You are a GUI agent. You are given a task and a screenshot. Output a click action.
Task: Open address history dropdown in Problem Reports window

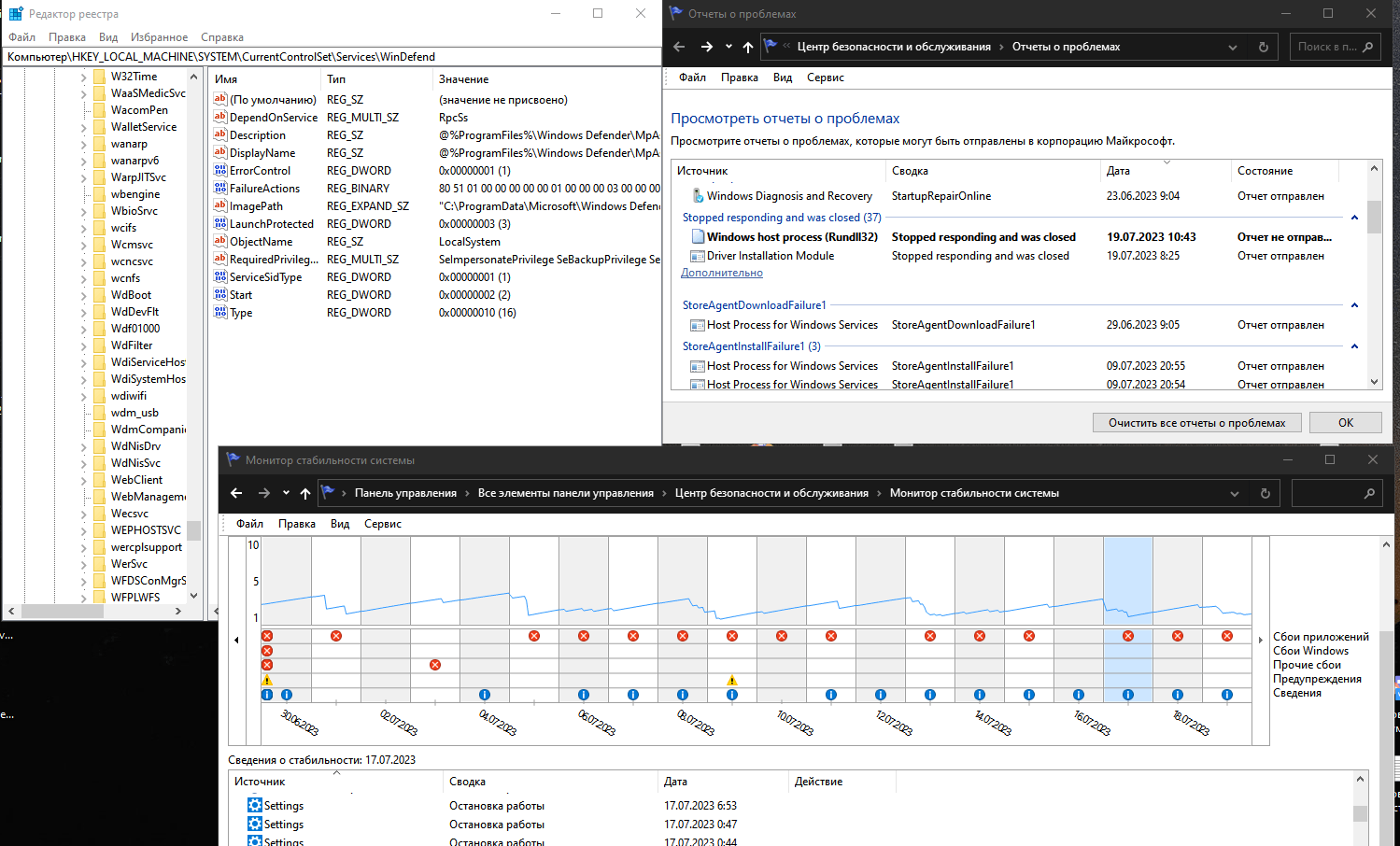1233,47
